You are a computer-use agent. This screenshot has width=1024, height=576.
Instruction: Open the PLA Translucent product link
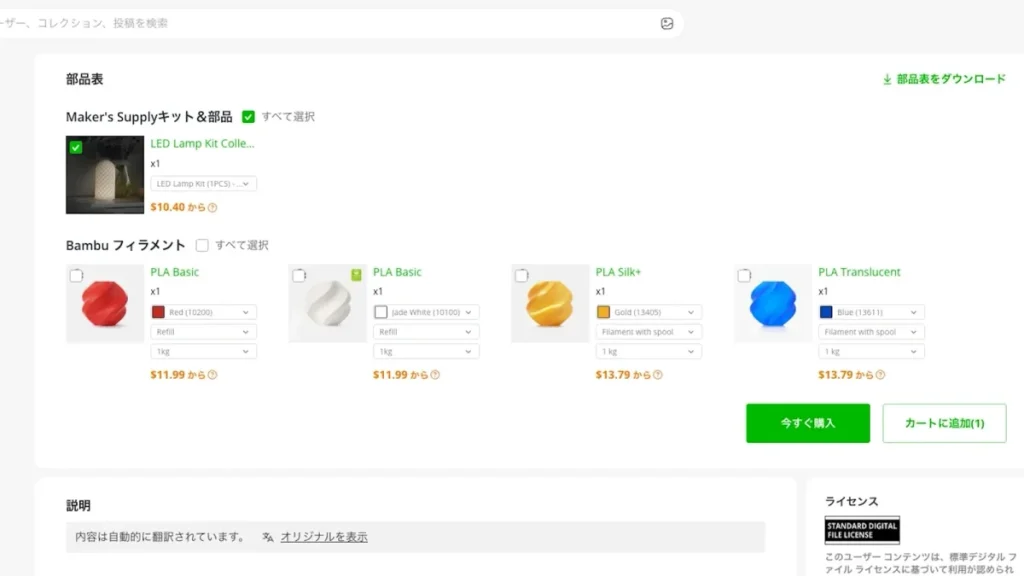coord(859,272)
